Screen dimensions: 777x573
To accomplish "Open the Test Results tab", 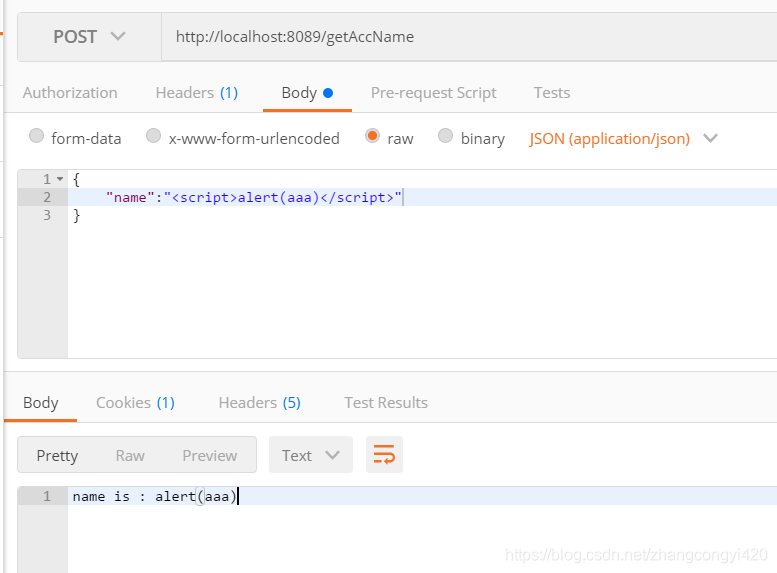I will coord(385,402).
